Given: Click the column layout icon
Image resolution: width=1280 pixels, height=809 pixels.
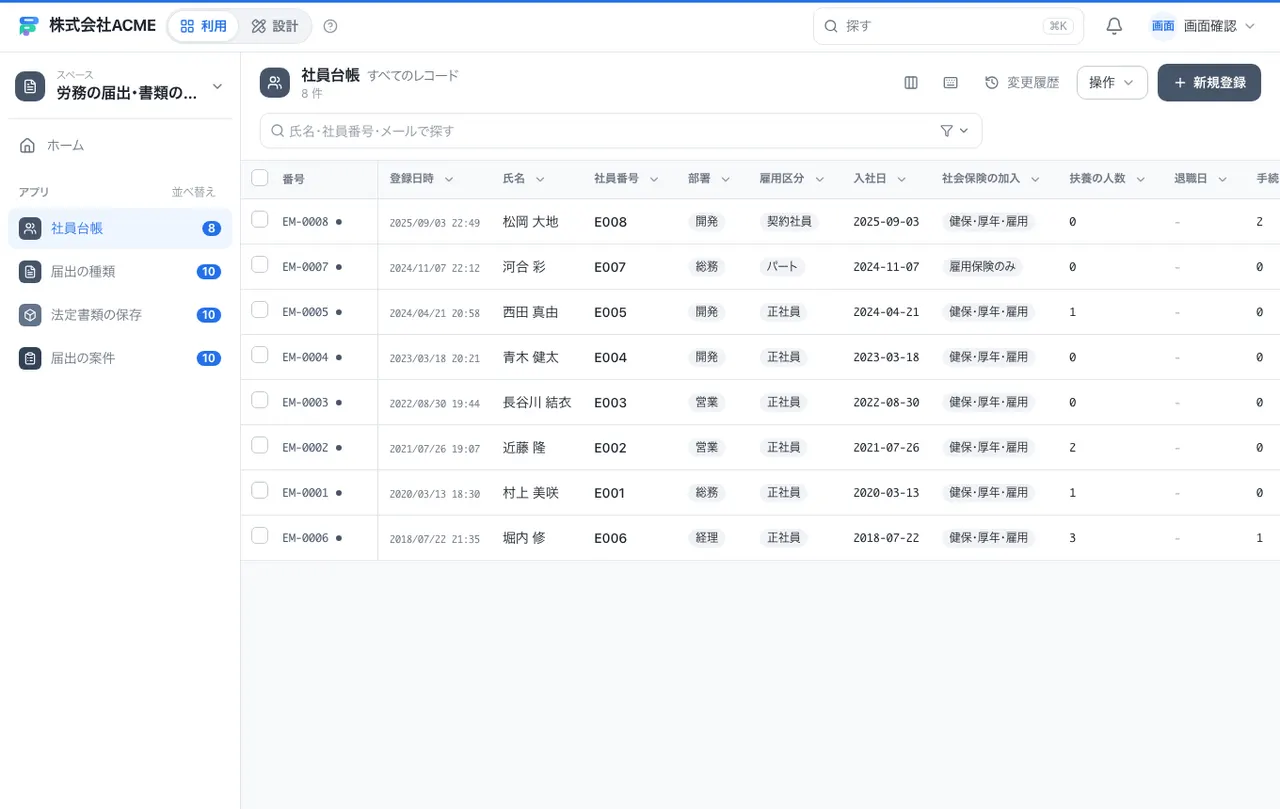Looking at the screenshot, I should click(911, 83).
